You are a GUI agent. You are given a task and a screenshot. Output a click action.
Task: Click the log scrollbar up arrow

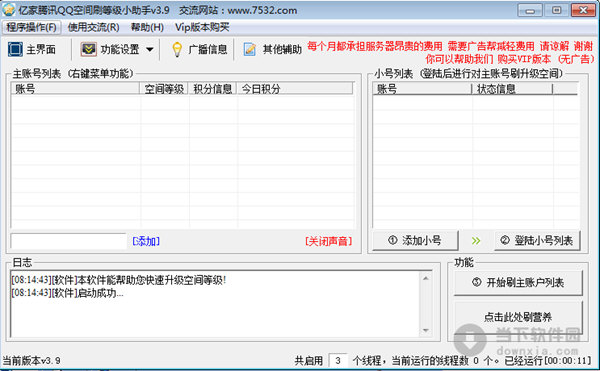click(x=426, y=278)
